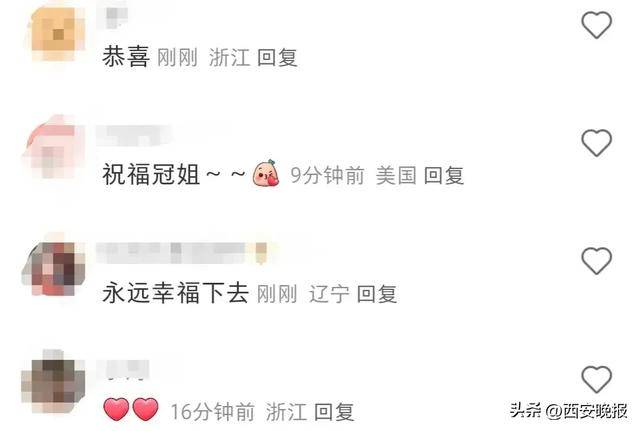Open avatar of '永远幸福下去' commenter
640x431 pixels.
(x=54, y=268)
